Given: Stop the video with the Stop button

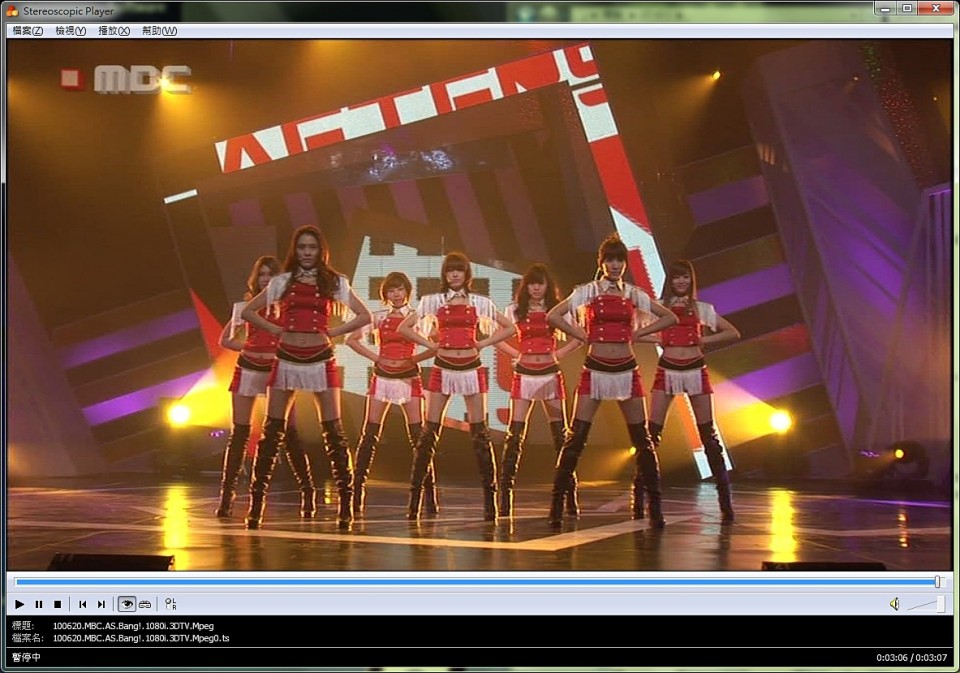Looking at the screenshot, I should (58, 604).
